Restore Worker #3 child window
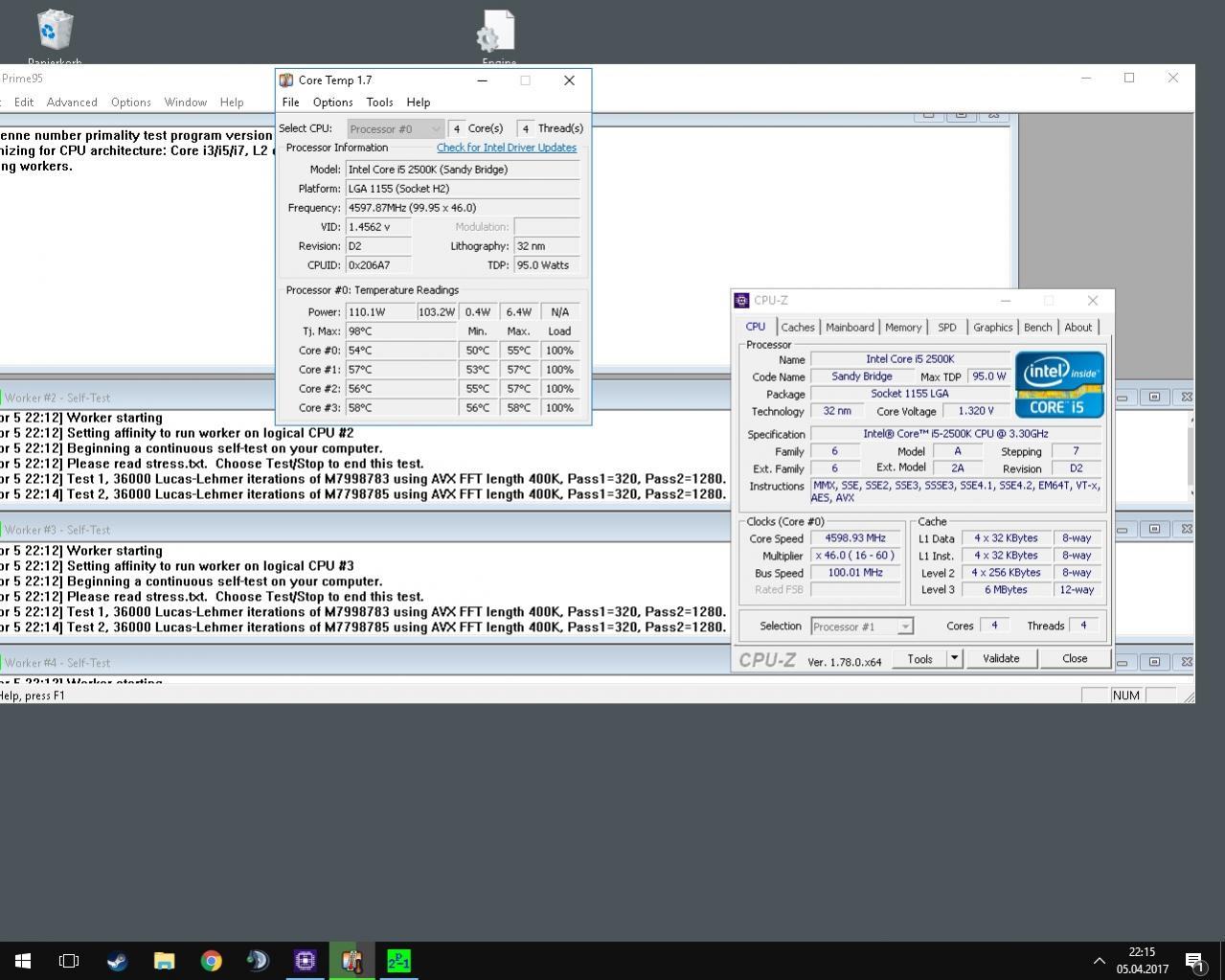The width and height of the screenshot is (1225, 980). 1154,529
